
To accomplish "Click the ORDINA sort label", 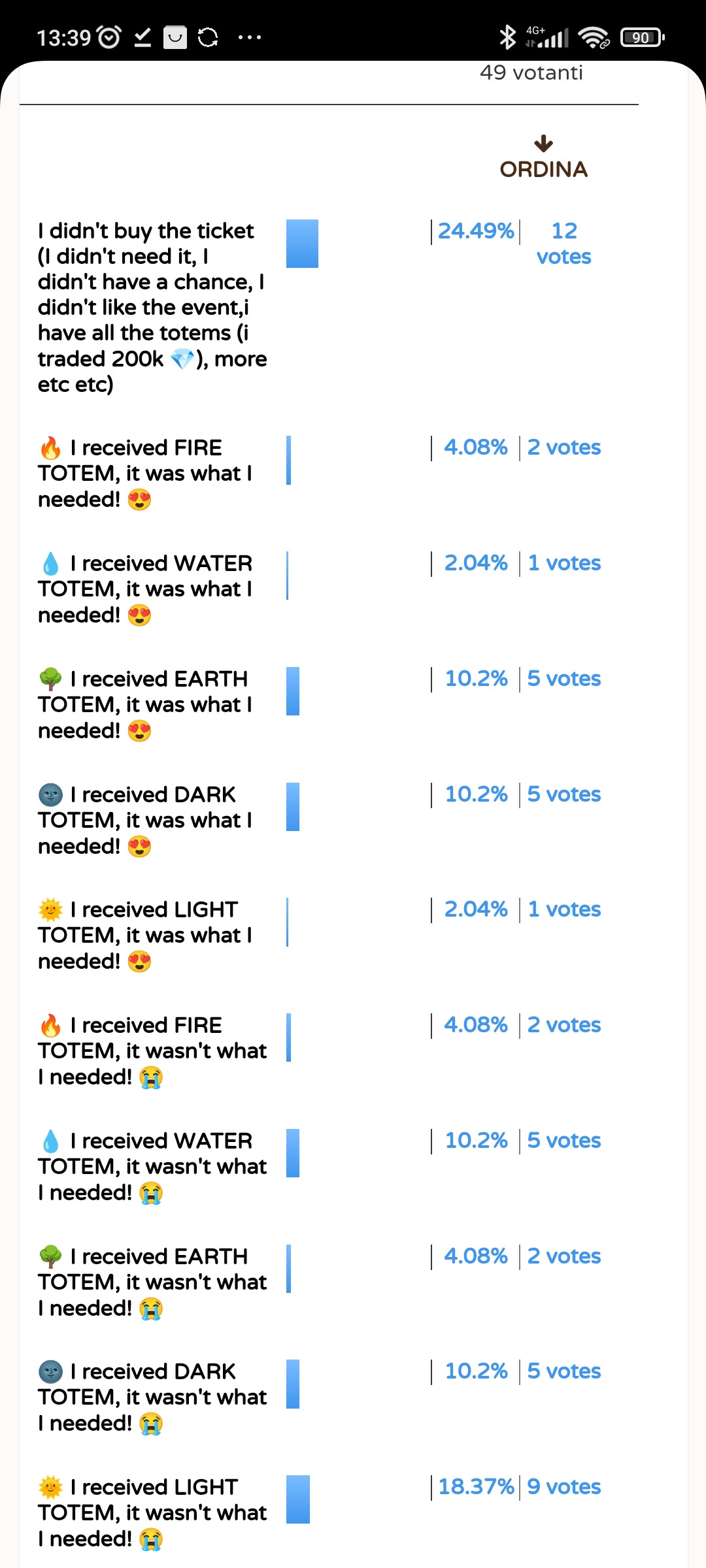I will point(543,169).
